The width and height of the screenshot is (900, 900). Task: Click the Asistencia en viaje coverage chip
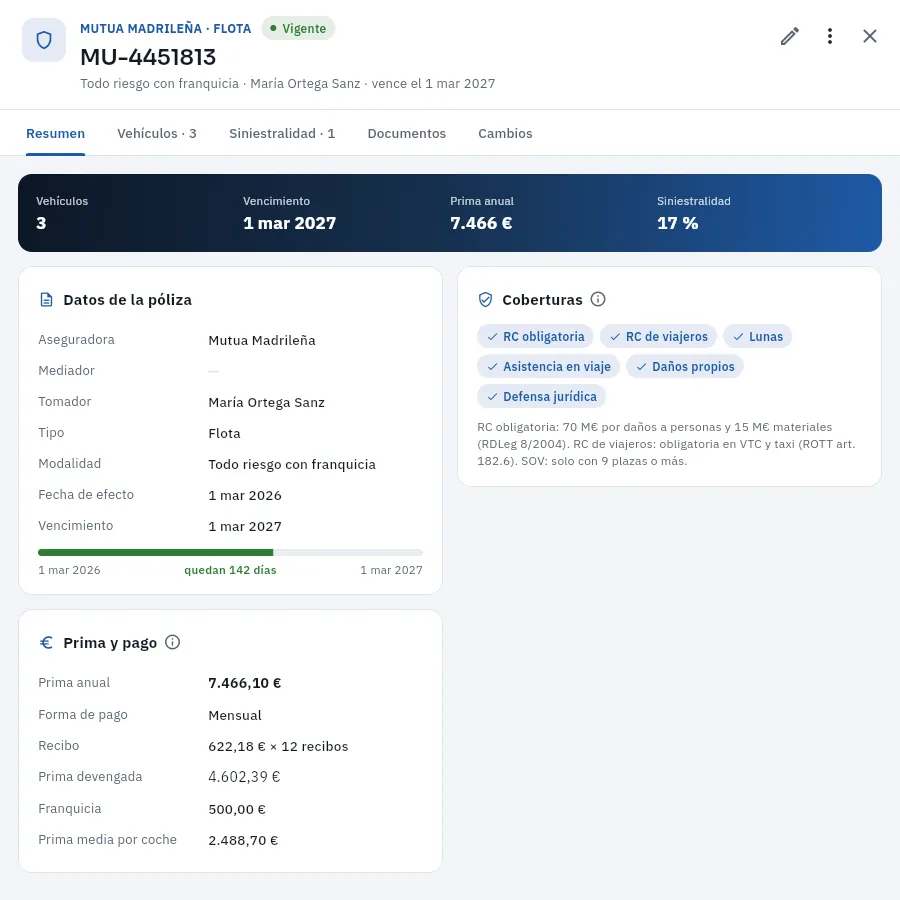click(x=548, y=366)
